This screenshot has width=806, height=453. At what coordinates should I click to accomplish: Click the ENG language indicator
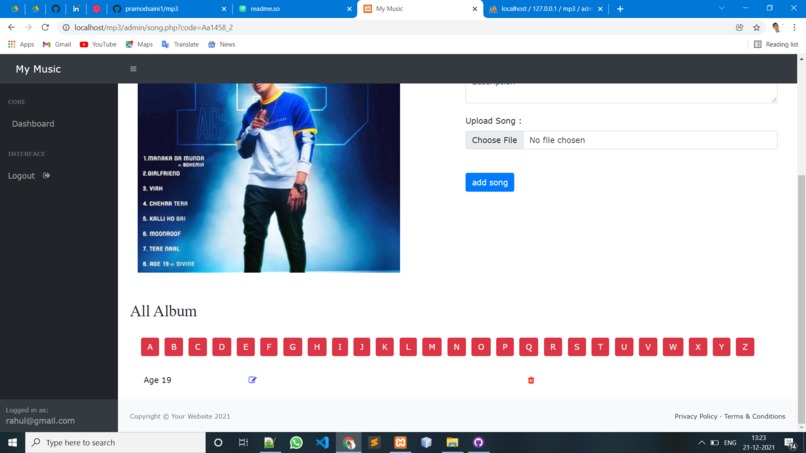(x=730, y=442)
